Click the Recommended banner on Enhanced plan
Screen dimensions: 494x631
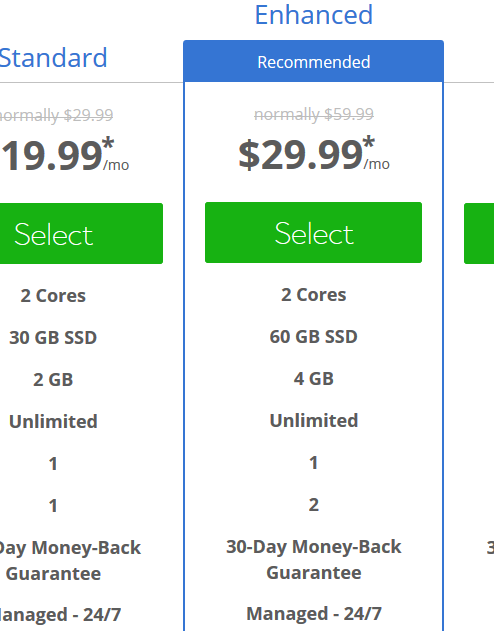tap(313, 62)
